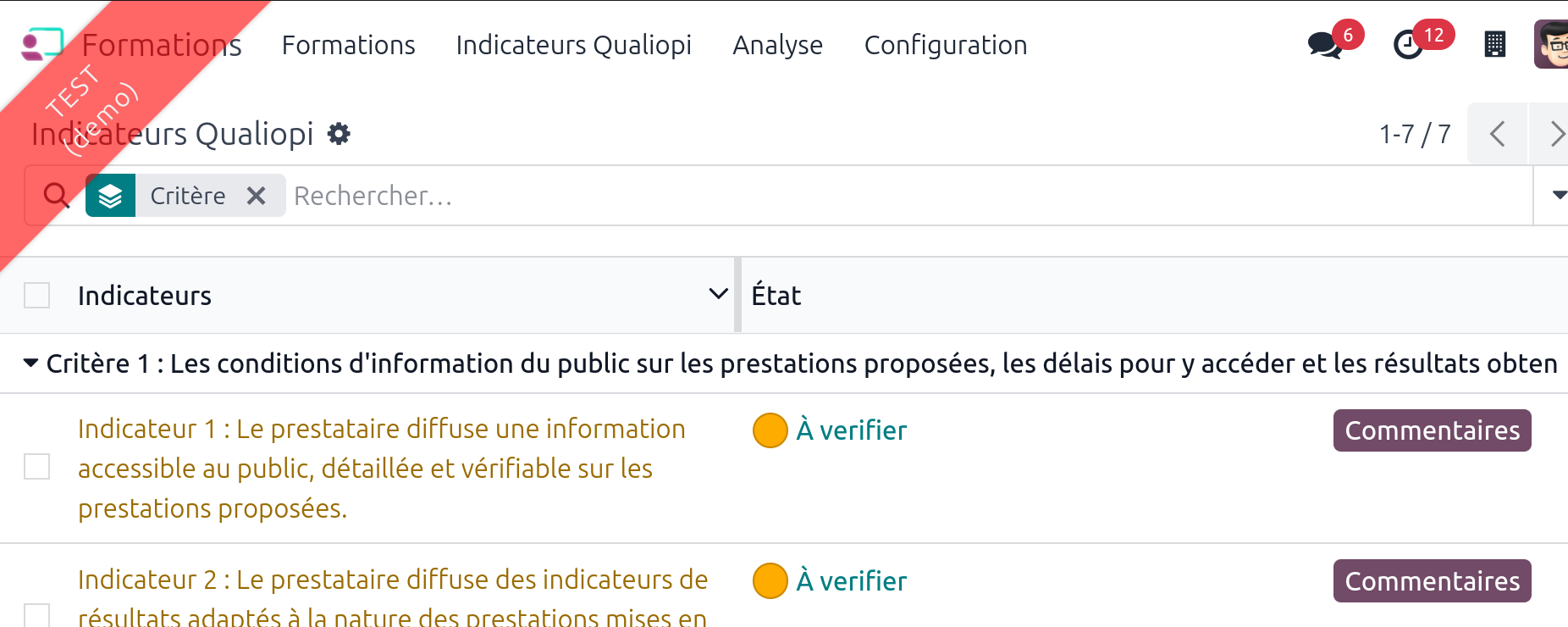This screenshot has height=627, width=1568.
Task: Click the 12 activities badge
Action: (x=1433, y=35)
